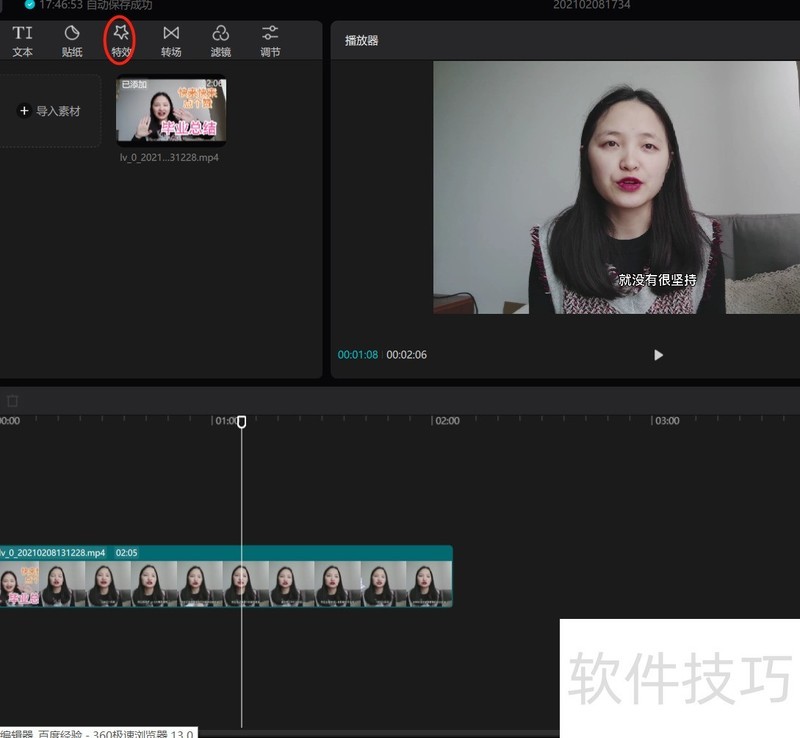This screenshot has width=800, height=738.
Task: Open the 贴纸 (Stickers) panel
Action: [x=72, y=40]
